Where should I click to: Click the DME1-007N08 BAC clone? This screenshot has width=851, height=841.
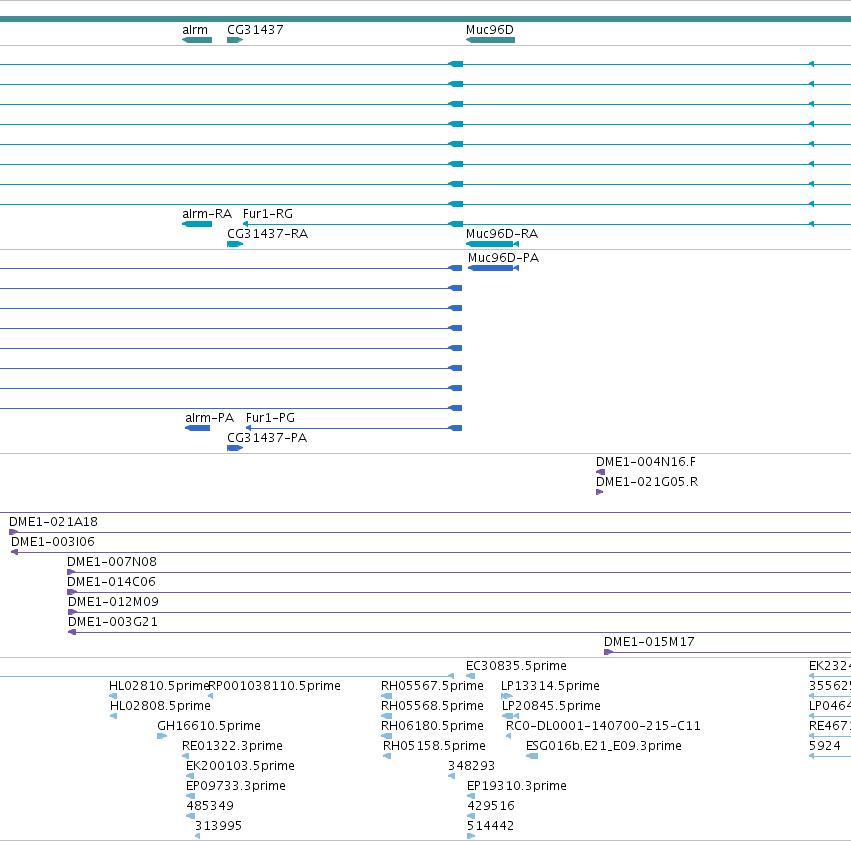(459, 572)
